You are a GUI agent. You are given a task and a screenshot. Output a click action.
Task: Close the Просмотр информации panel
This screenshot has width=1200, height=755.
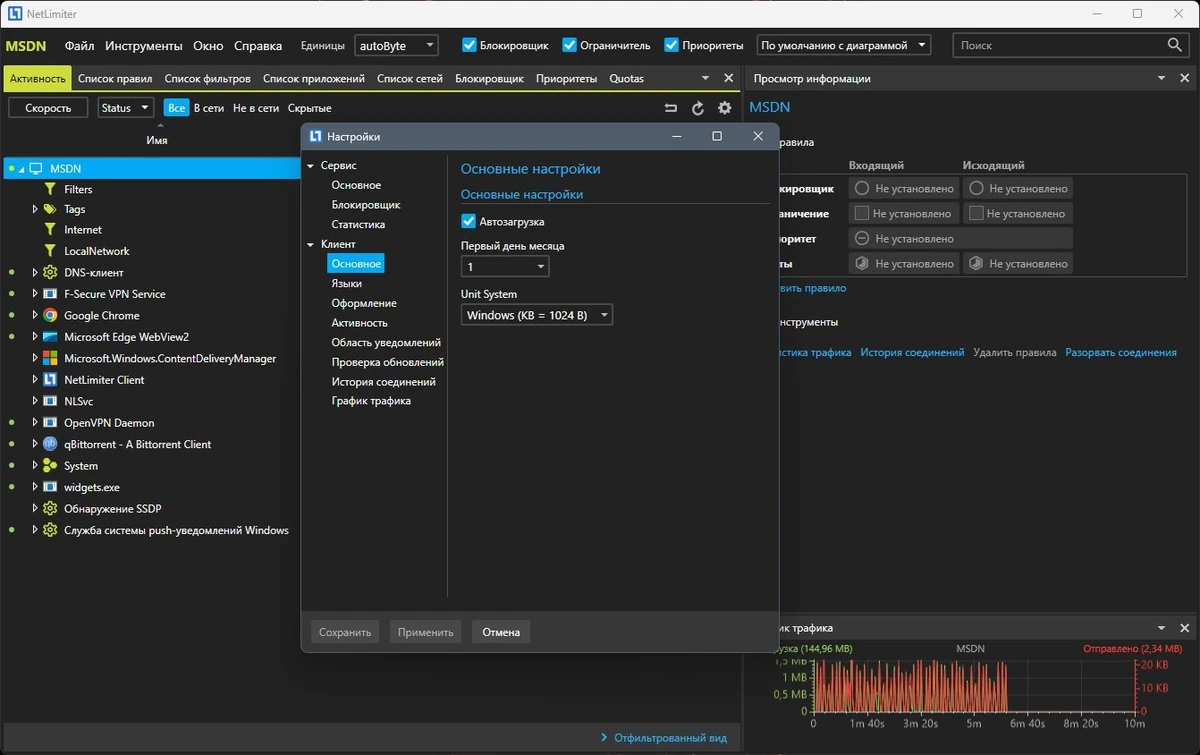[1185, 78]
